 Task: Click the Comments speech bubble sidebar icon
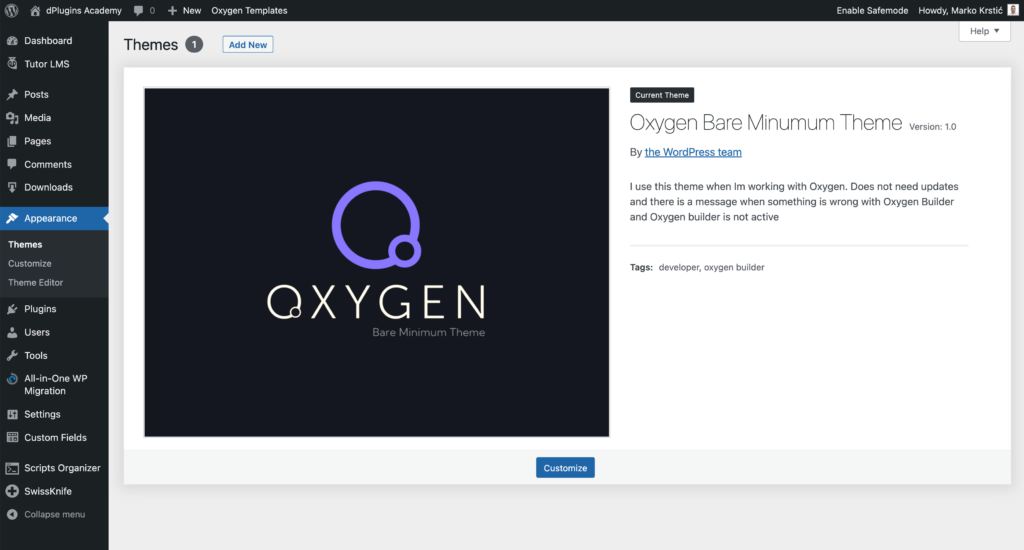[x=12, y=164]
